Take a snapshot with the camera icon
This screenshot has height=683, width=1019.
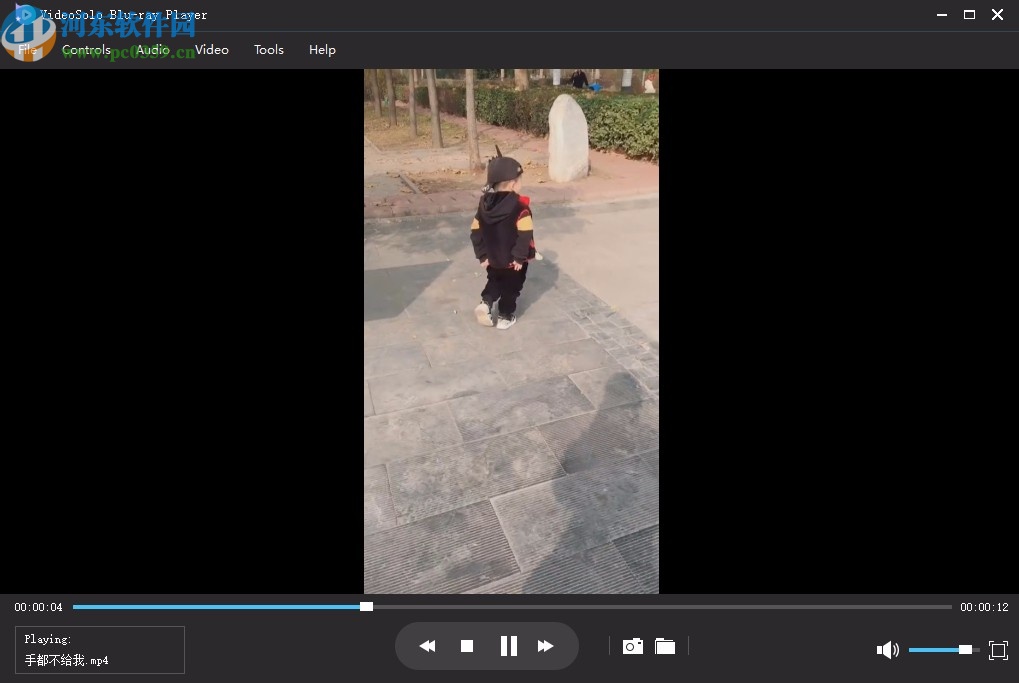(x=632, y=647)
